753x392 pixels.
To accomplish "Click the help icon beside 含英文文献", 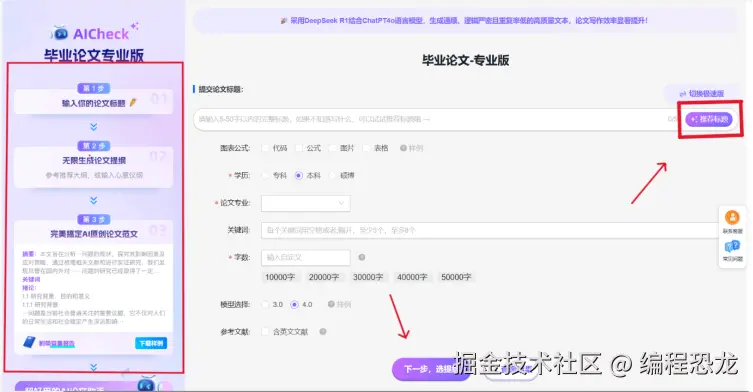I will tap(323, 331).
